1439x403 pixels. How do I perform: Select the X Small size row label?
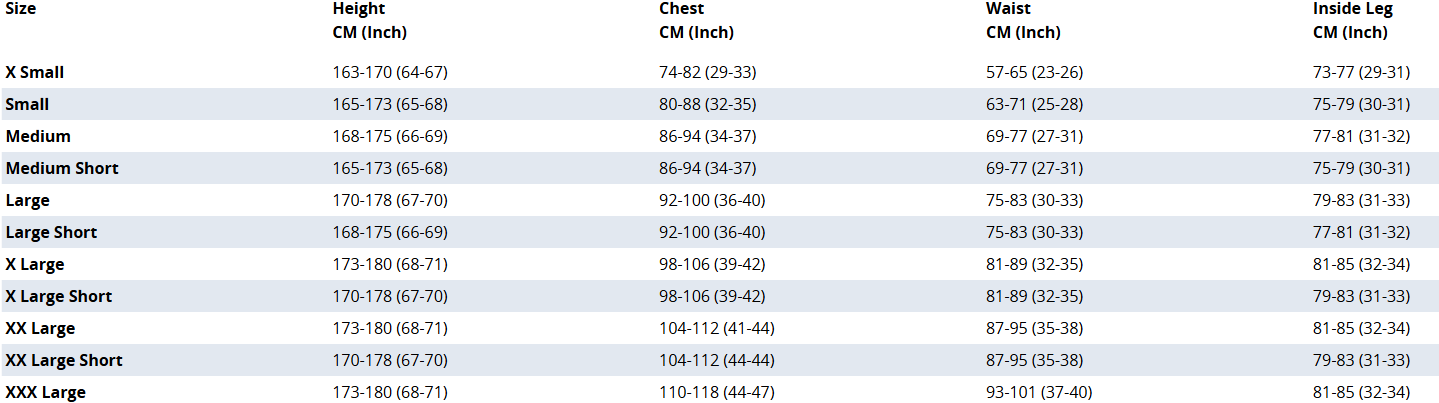click(x=35, y=72)
